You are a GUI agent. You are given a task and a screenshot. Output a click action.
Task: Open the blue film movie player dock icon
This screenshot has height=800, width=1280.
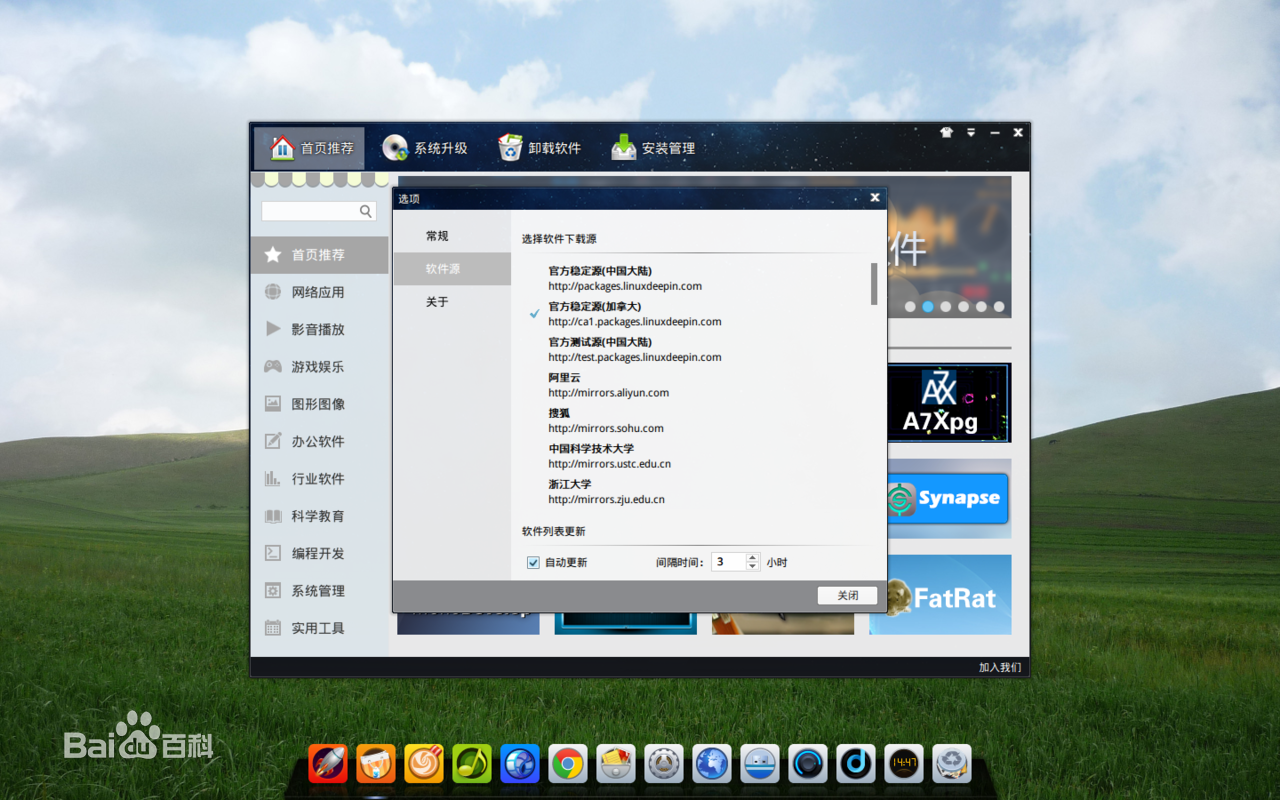[520, 764]
